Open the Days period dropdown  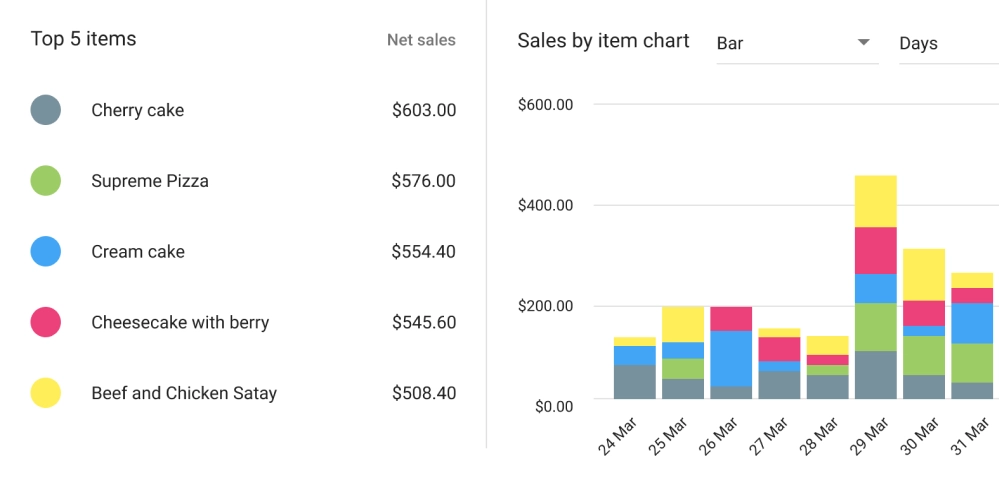click(x=946, y=43)
